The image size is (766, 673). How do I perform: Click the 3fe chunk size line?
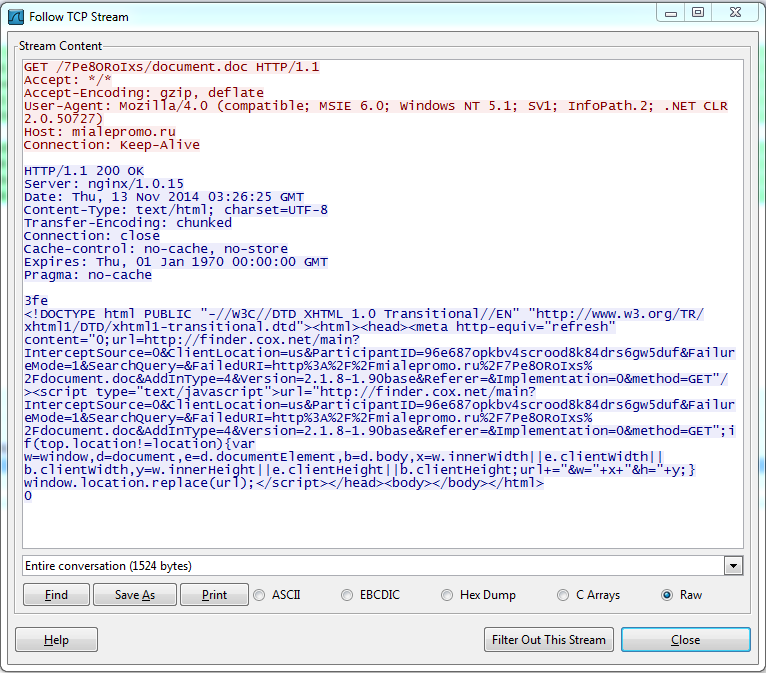coord(36,301)
